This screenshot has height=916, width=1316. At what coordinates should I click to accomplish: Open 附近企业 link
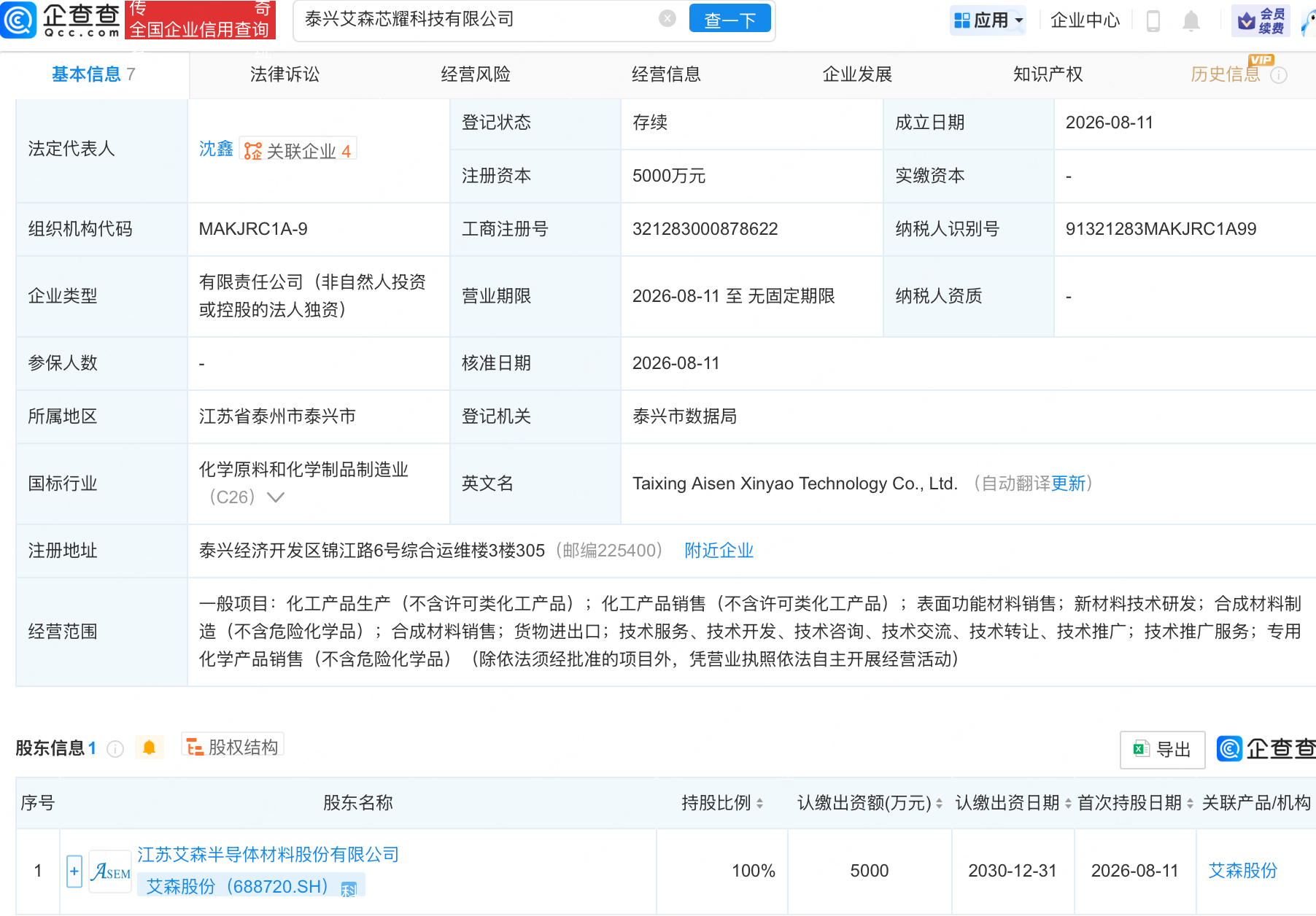(x=719, y=551)
